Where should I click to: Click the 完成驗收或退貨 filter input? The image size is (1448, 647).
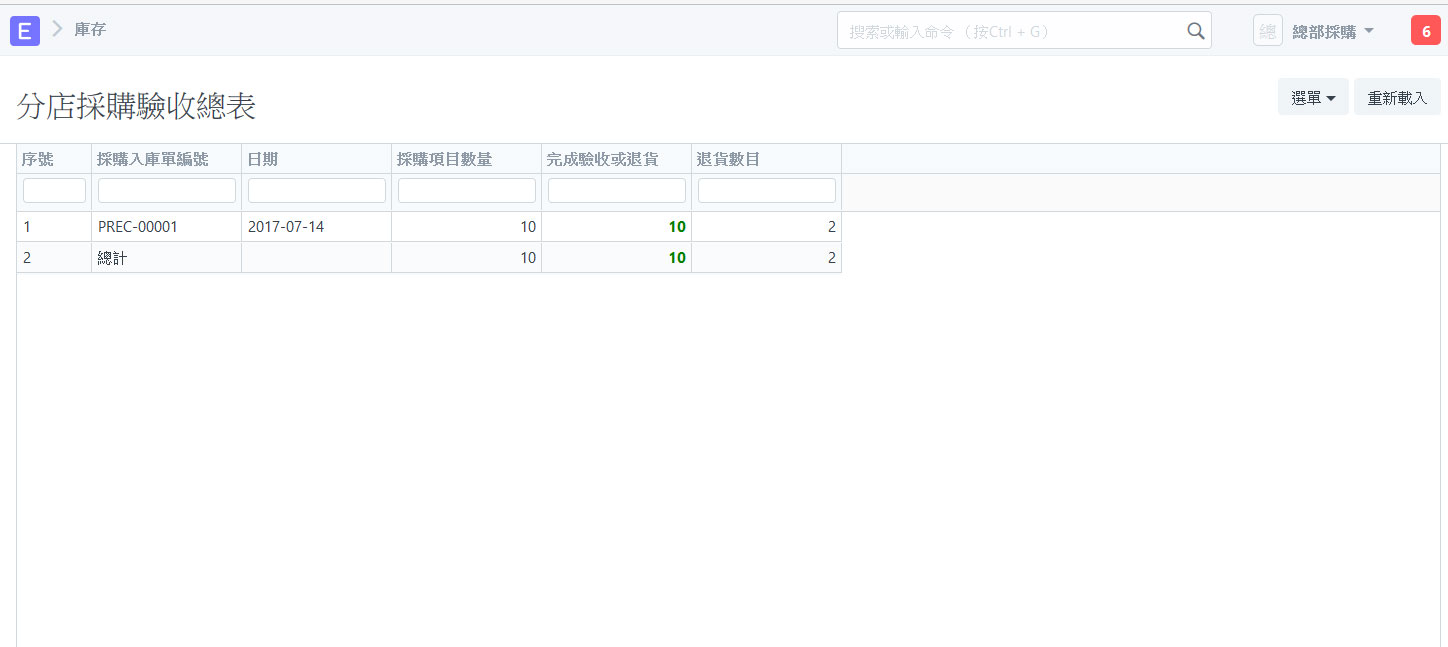pos(616,190)
